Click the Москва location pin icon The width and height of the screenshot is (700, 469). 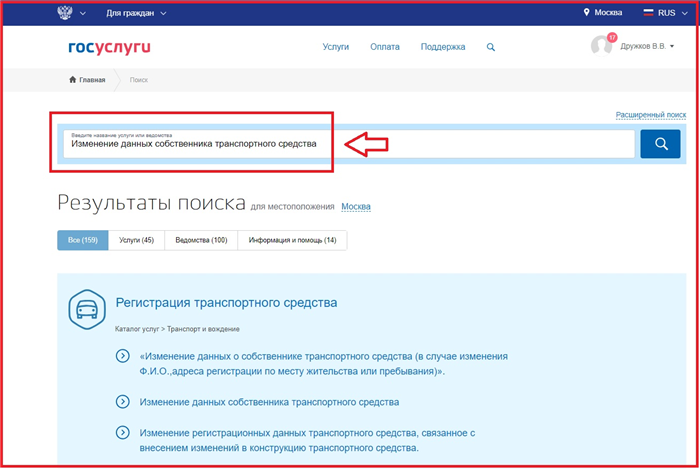tap(587, 12)
